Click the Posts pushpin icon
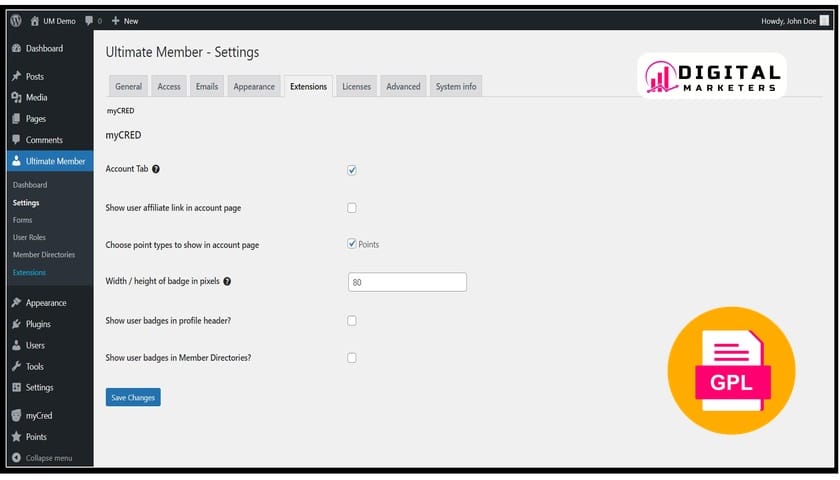The width and height of the screenshot is (840, 480). click(17, 76)
